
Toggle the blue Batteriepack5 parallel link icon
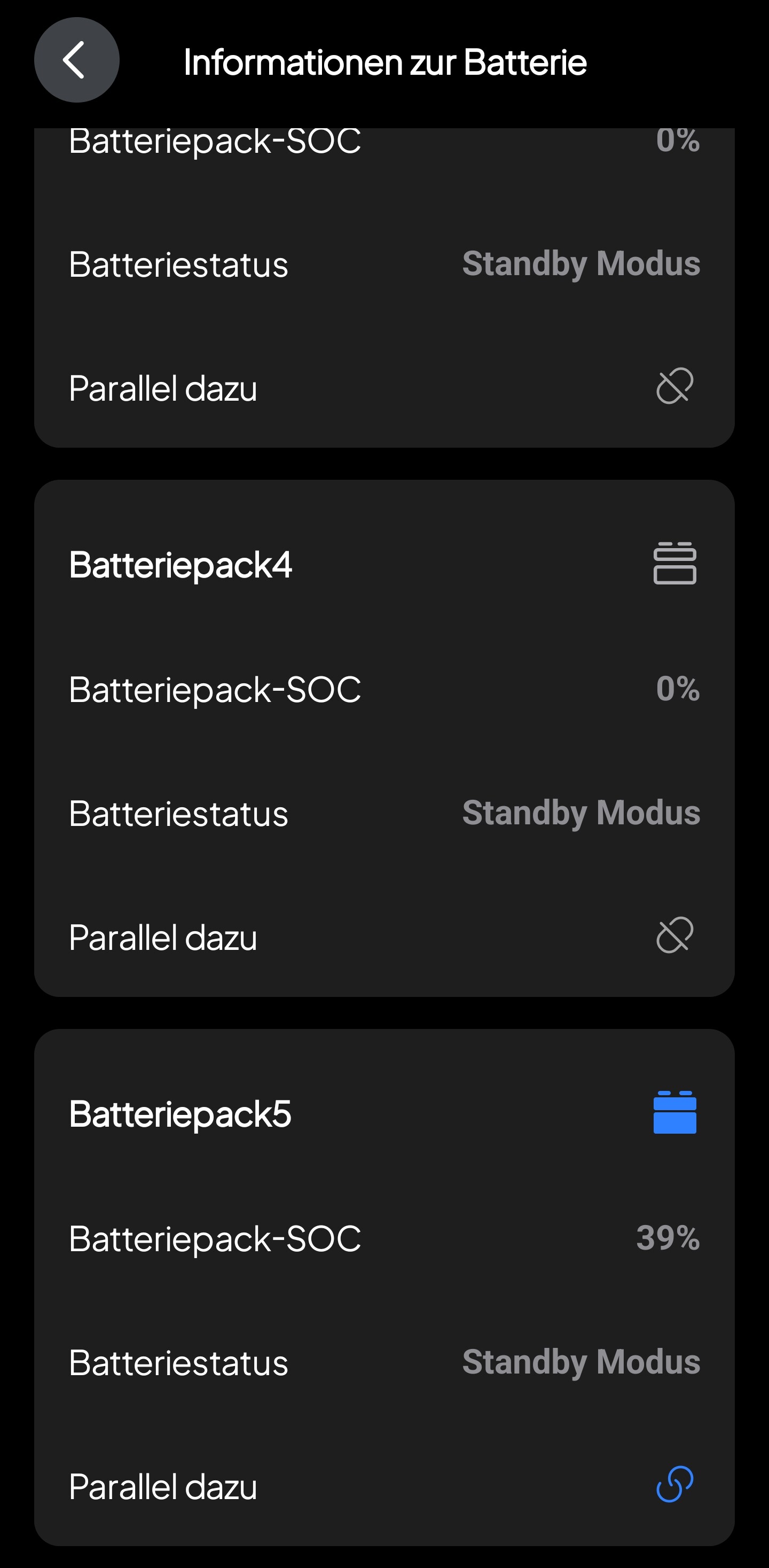(674, 1484)
